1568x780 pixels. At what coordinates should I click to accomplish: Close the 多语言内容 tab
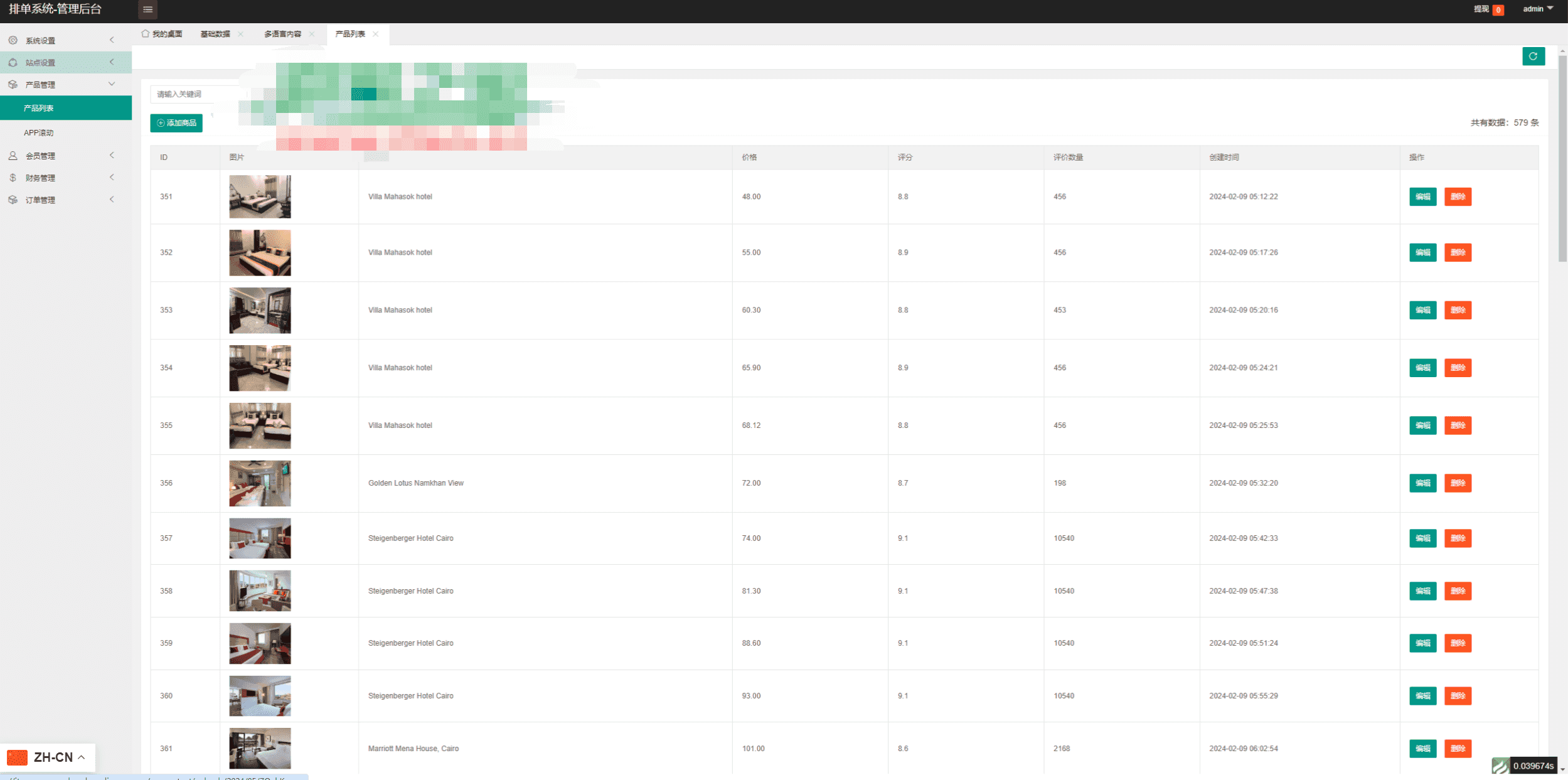tap(312, 34)
